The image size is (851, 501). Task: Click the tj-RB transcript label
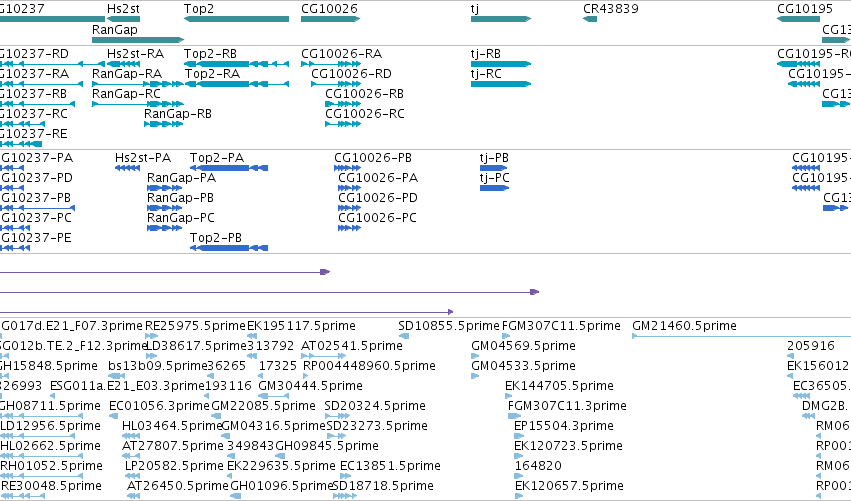point(486,54)
